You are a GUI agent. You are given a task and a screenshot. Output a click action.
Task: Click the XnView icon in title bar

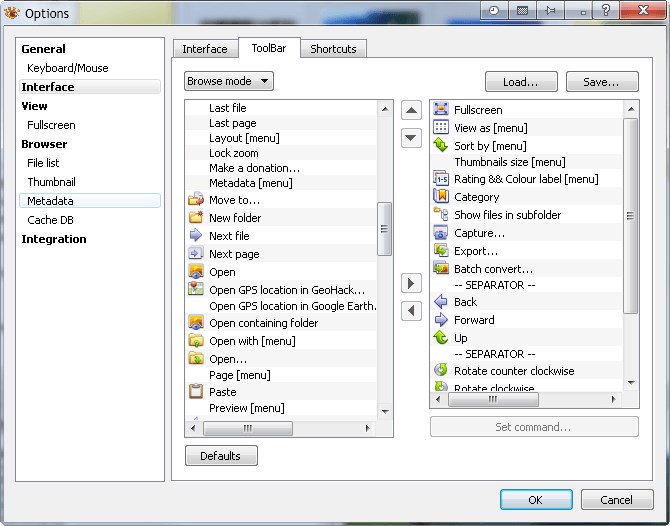tap(11, 13)
